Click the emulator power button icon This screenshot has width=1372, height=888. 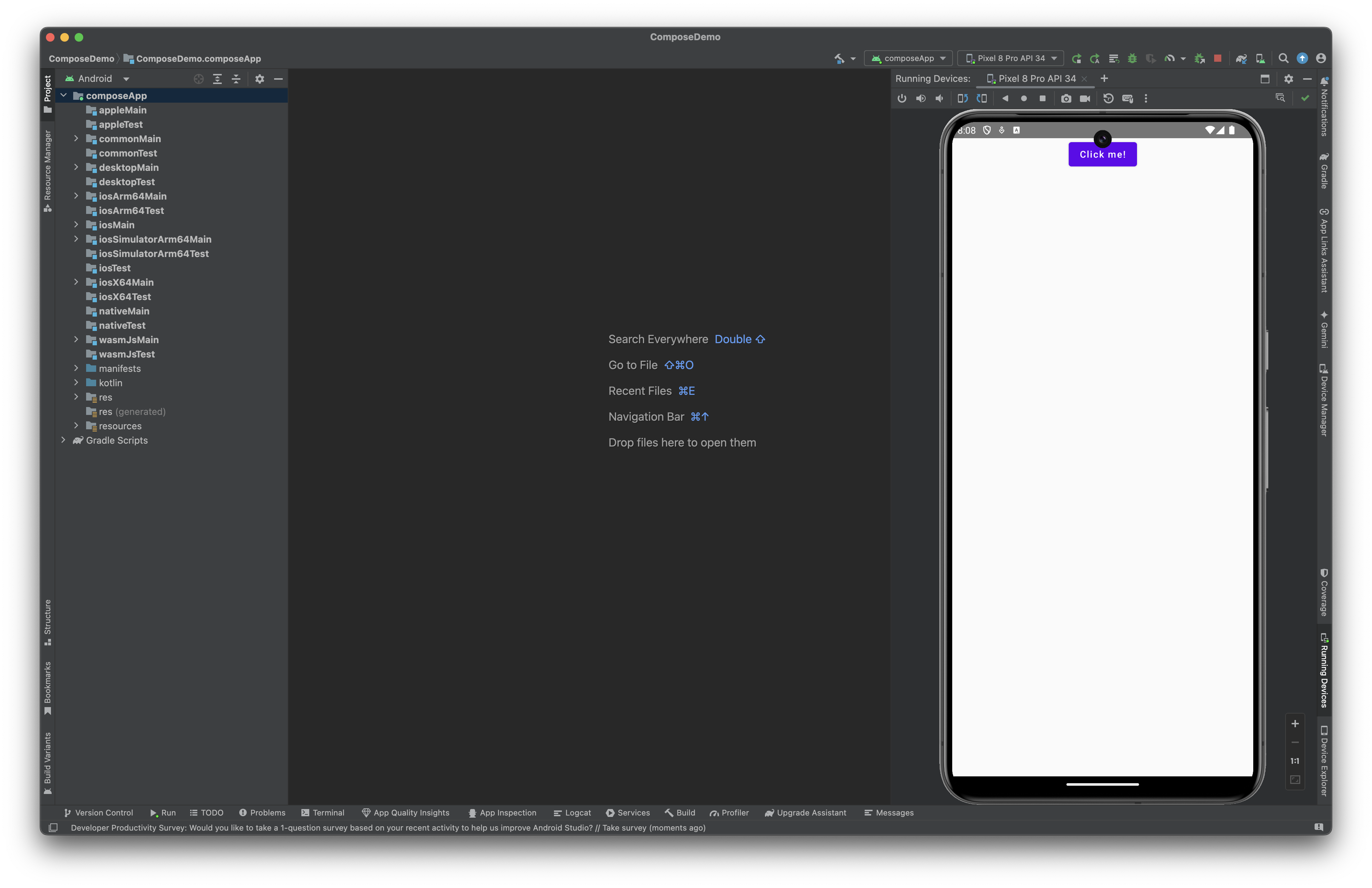coord(902,99)
